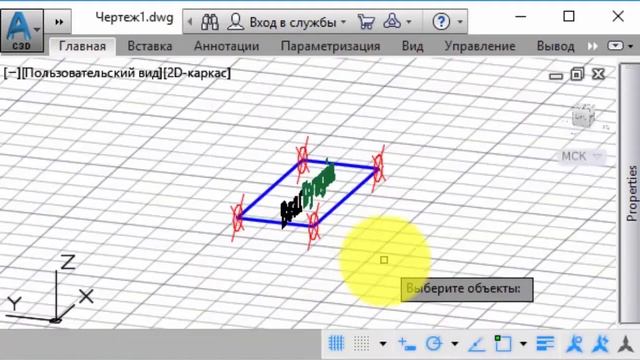Screen dimensions: 640x360
Task: Toggle snap mode dotted grid icon
Action: tap(361, 344)
